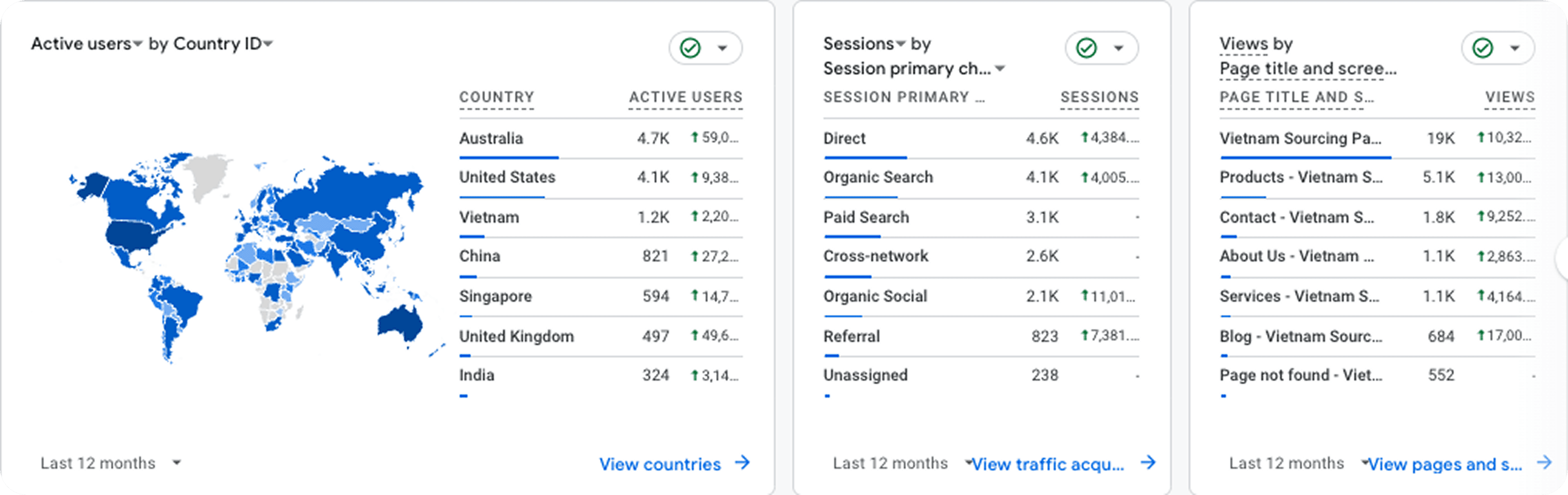This screenshot has height=495, width=1568.
Task: Click green checkmark on Views card
Action: 1483,48
